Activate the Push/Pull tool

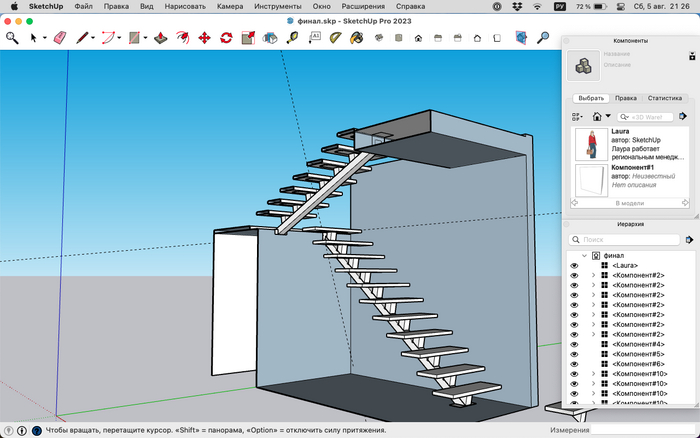160,38
